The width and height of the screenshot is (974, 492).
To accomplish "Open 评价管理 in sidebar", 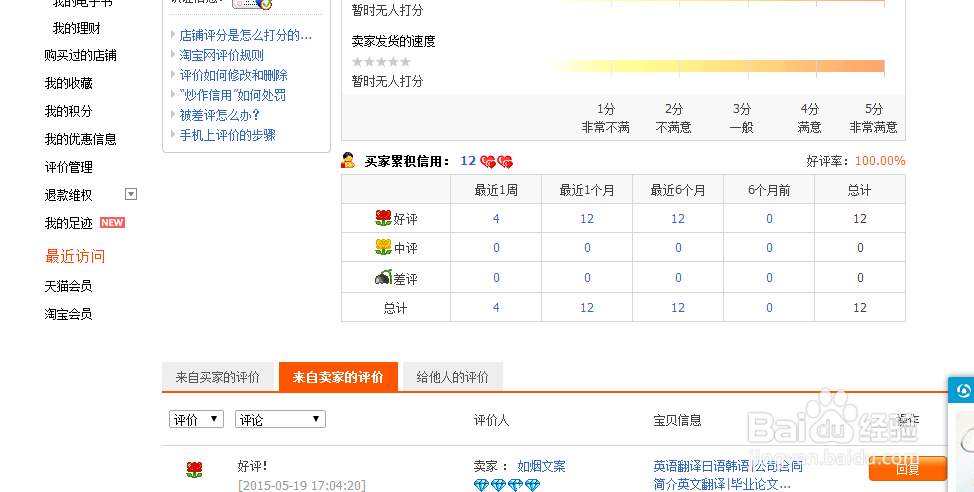I will (x=68, y=167).
